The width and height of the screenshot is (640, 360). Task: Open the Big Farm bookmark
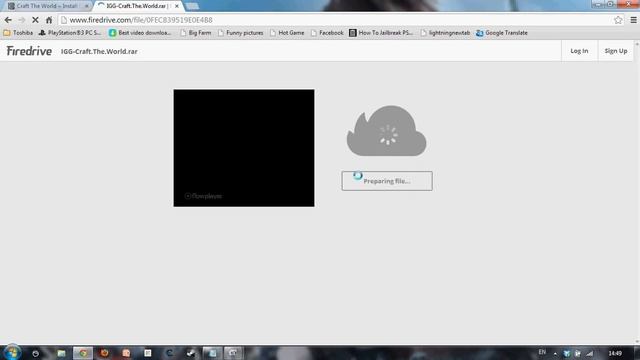click(x=196, y=33)
